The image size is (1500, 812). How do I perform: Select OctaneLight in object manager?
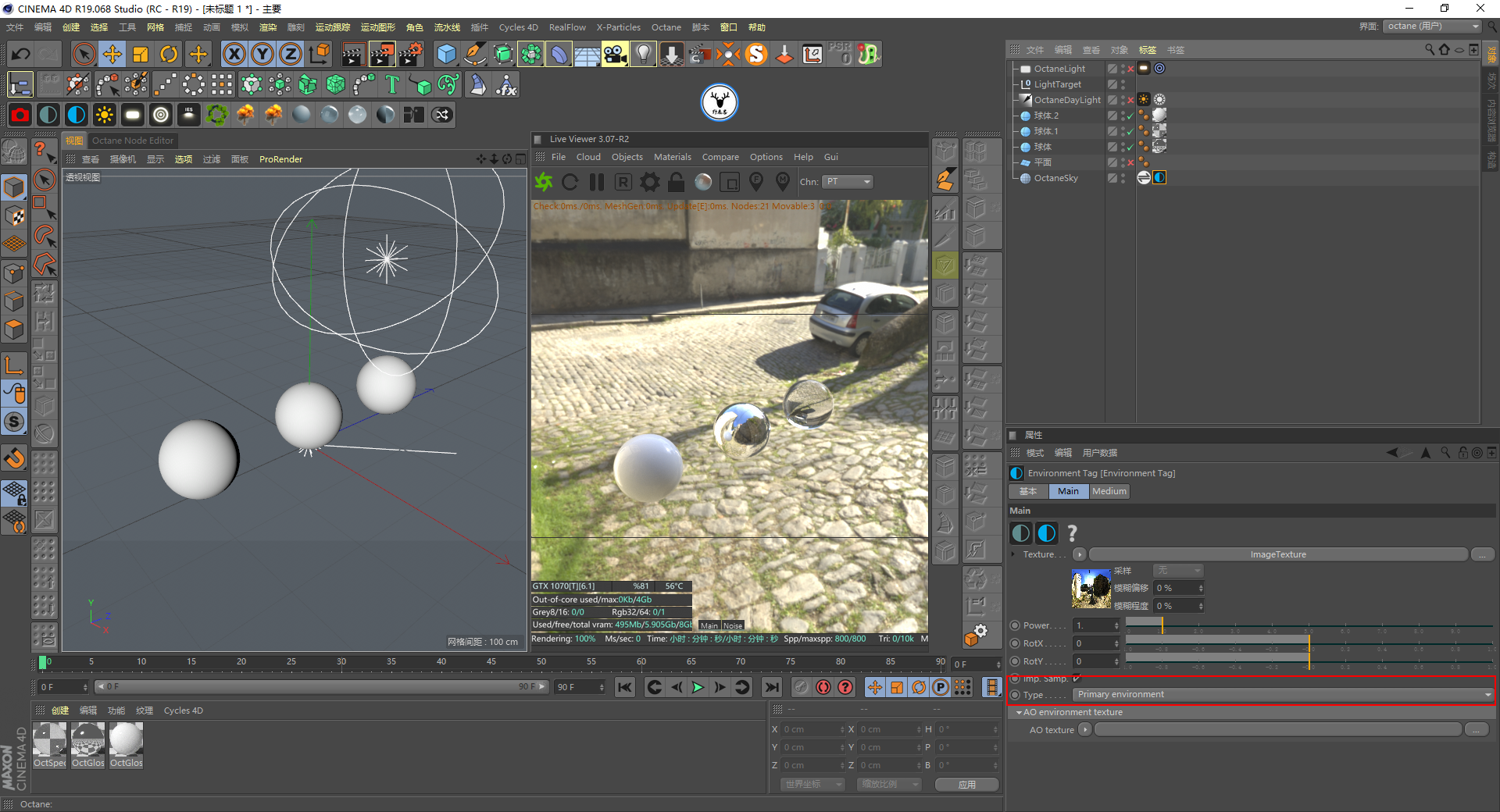[1059, 69]
